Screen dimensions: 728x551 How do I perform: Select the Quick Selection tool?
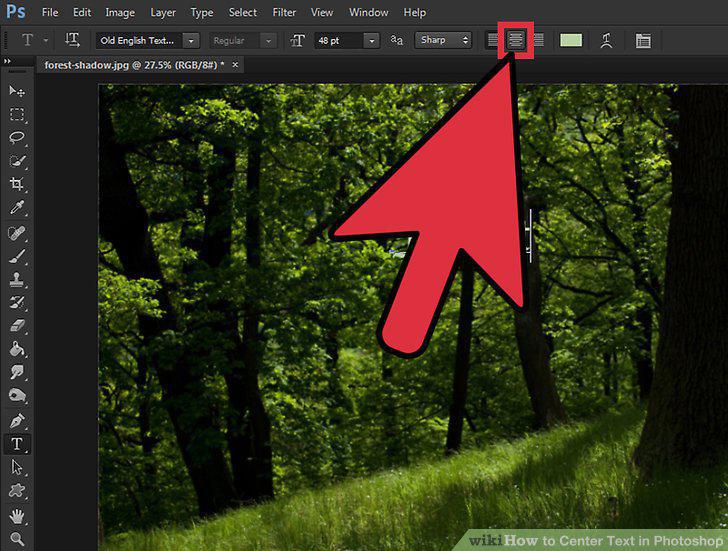(x=17, y=161)
